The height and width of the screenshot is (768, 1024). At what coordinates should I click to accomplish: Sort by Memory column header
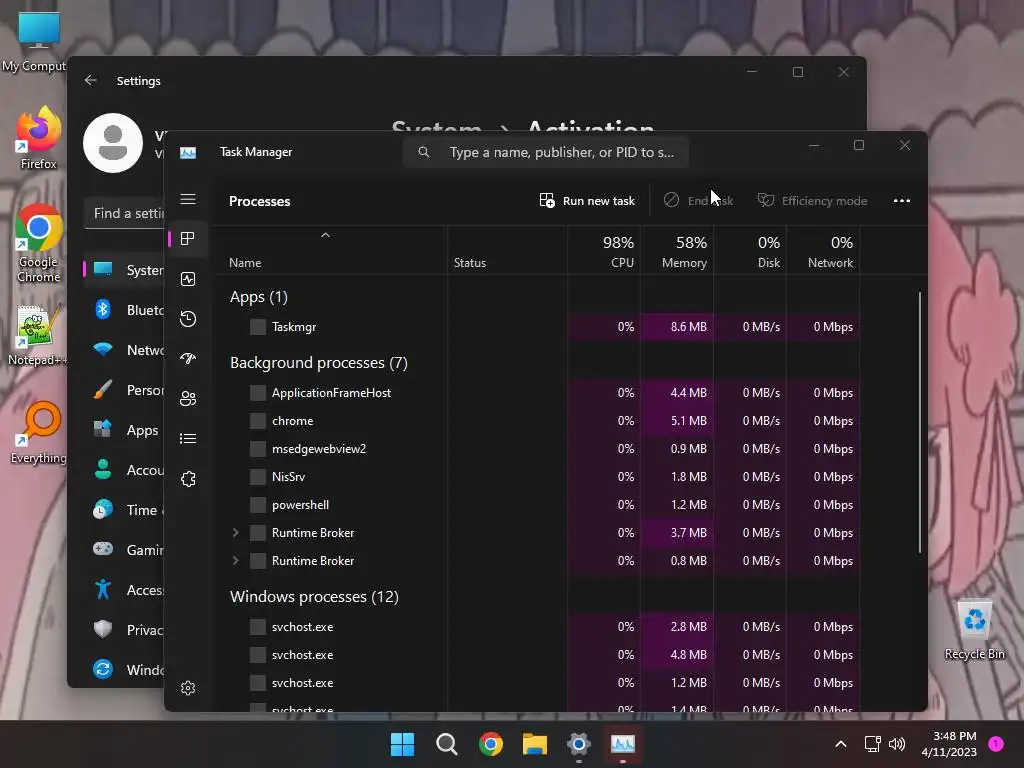coord(677,251)
